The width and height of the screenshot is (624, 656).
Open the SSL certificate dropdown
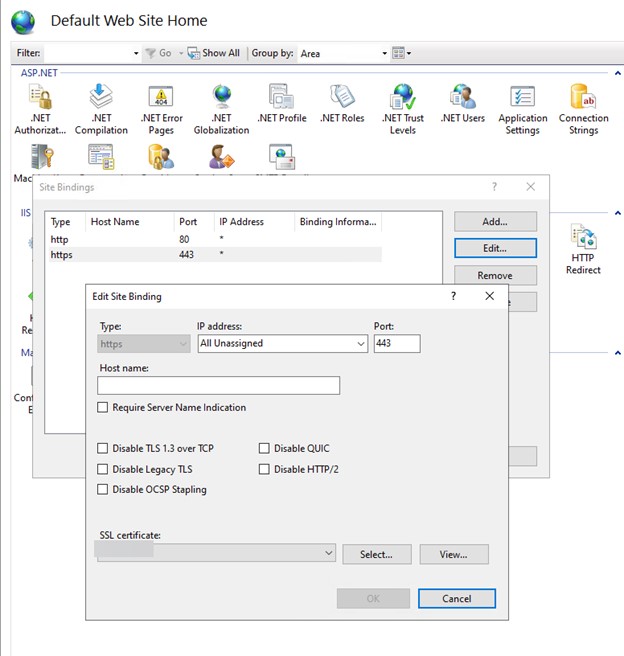[x=216, y=553]
